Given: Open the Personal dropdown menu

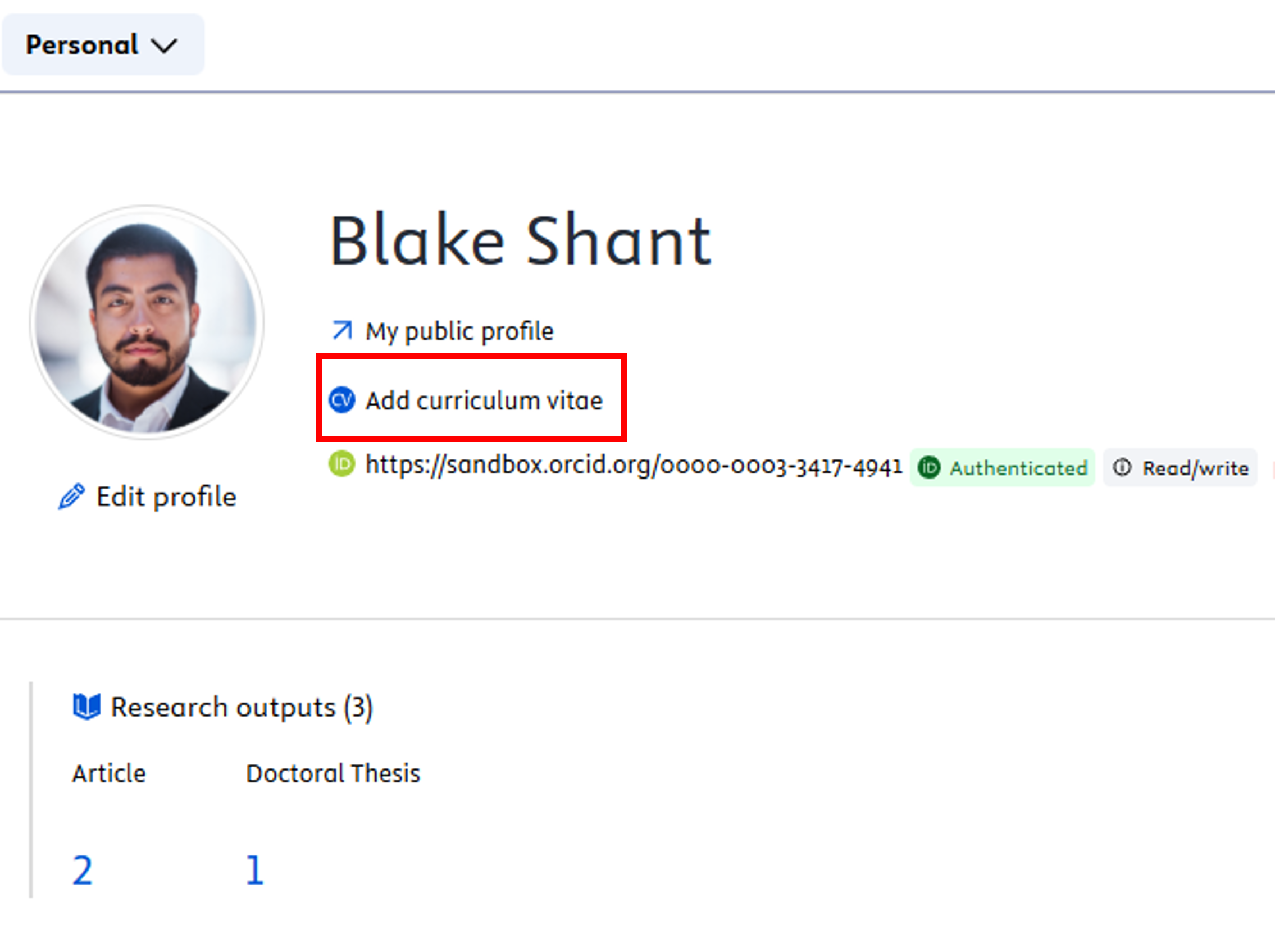Looking at the screenshot, I should pyautogui.click(x=102, y=45).
